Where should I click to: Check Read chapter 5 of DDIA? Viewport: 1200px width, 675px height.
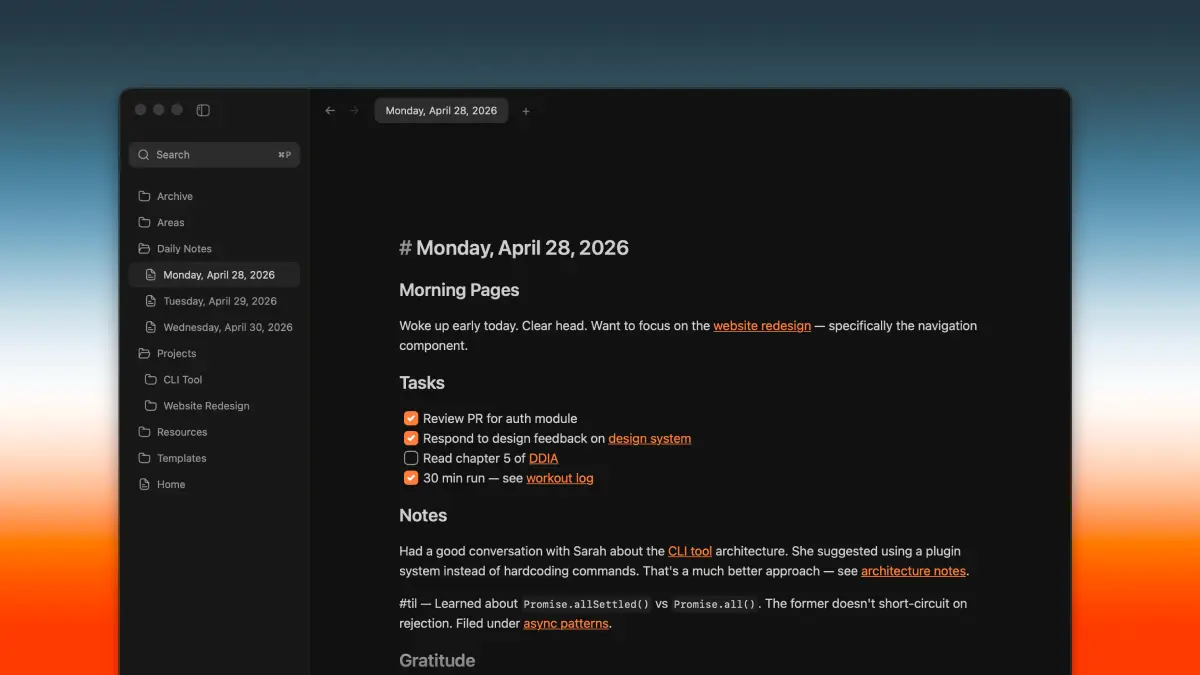tap(411, 458)
